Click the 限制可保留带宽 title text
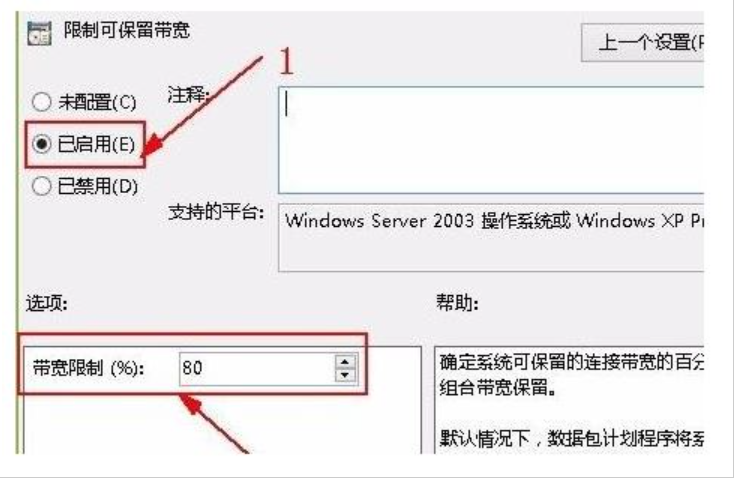Viewport: 734px width, 480px height. pyautogui.click(x=127, y=31)
